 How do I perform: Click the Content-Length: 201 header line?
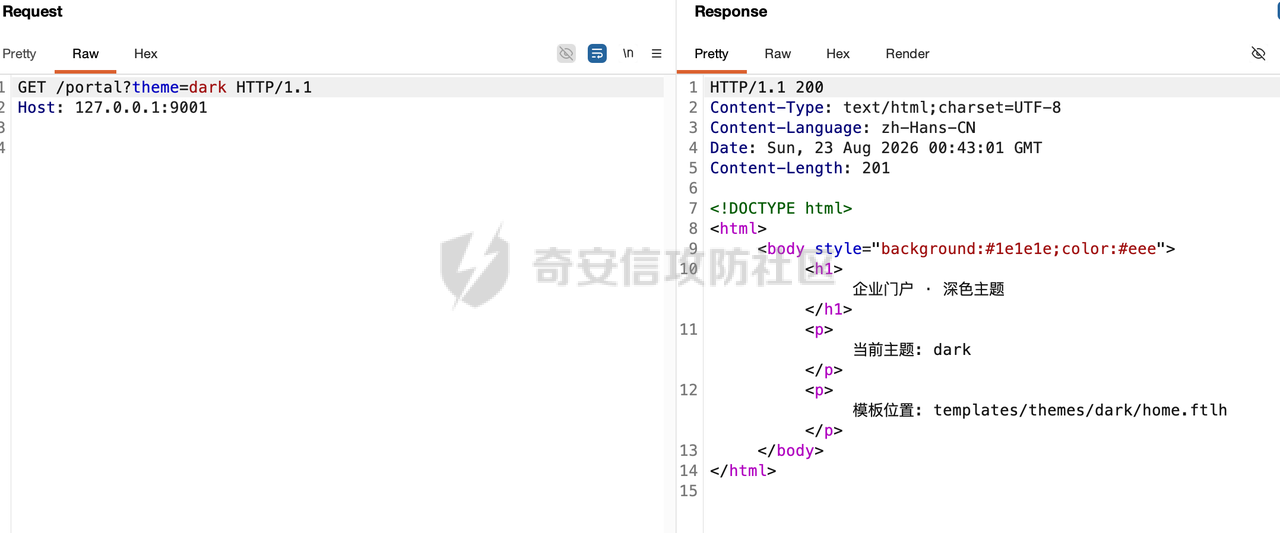click(800, 168)
